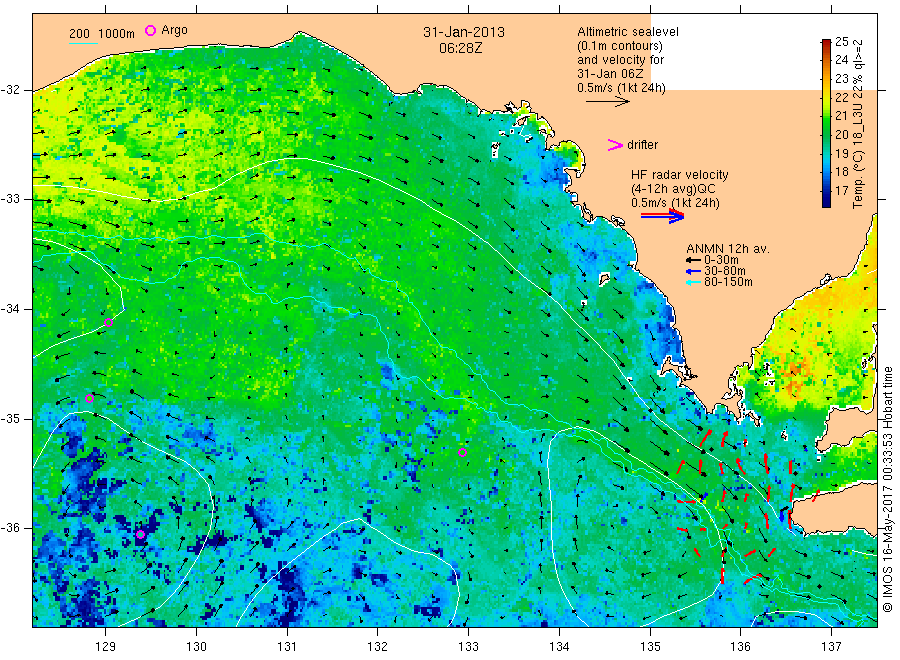Click the green 21 degree section of colorbar

coord(826,116)
